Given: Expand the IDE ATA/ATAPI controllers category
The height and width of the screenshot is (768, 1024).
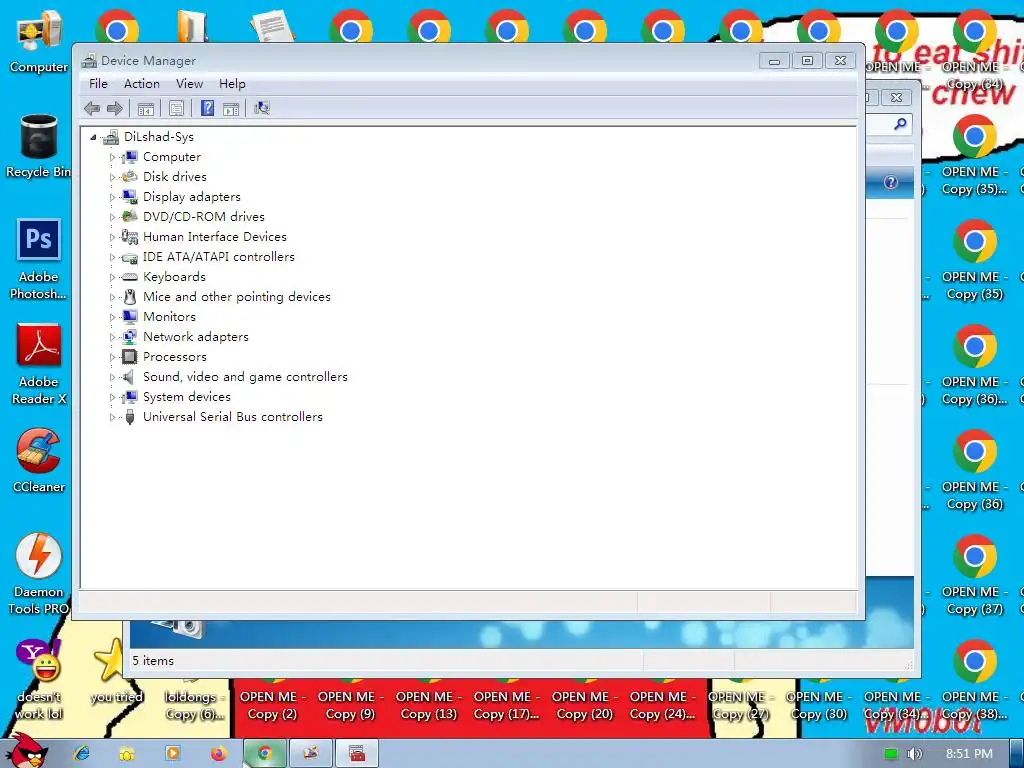Looking at the screenshot, I should (112, 257).
